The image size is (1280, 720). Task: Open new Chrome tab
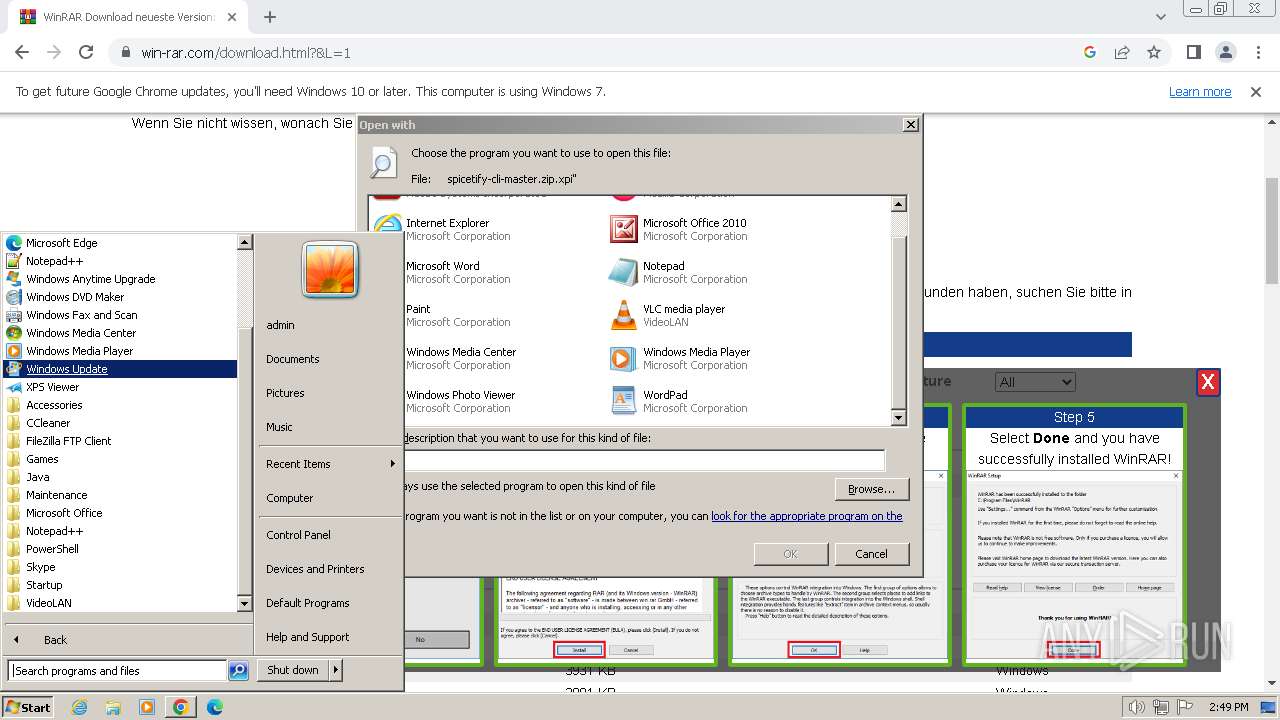(x=270, y=17)
